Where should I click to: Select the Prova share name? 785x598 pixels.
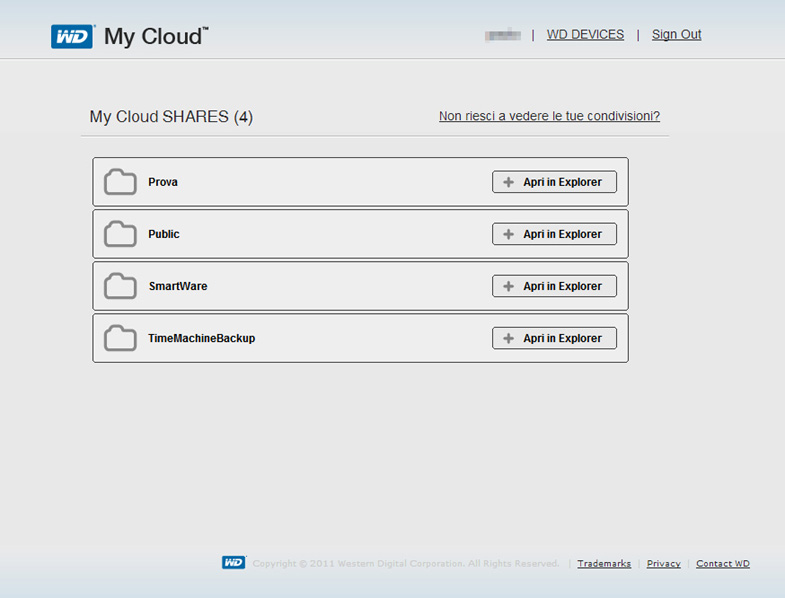(163, 182)
